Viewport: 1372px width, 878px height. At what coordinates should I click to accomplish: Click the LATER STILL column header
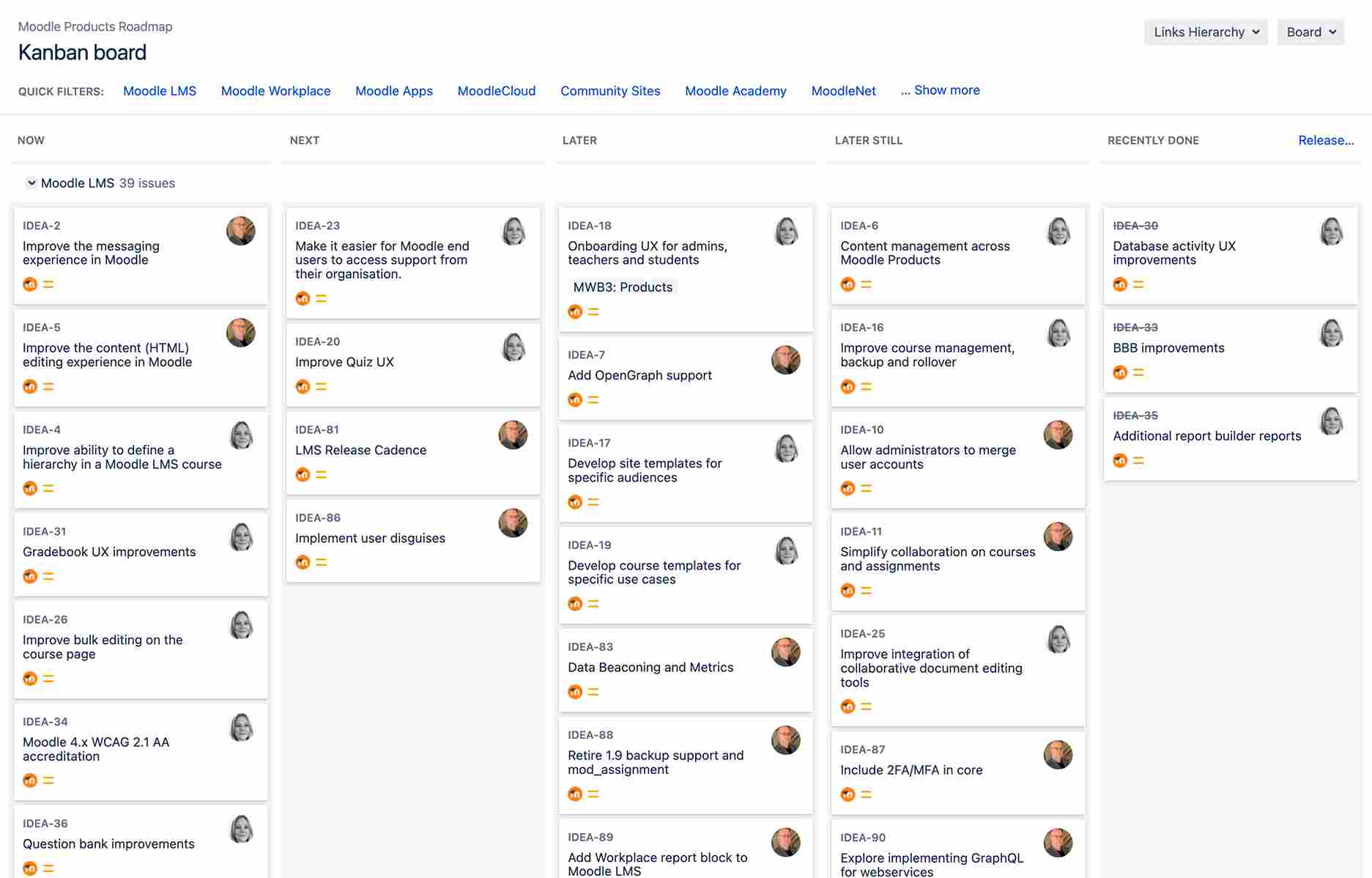[868, 140]
